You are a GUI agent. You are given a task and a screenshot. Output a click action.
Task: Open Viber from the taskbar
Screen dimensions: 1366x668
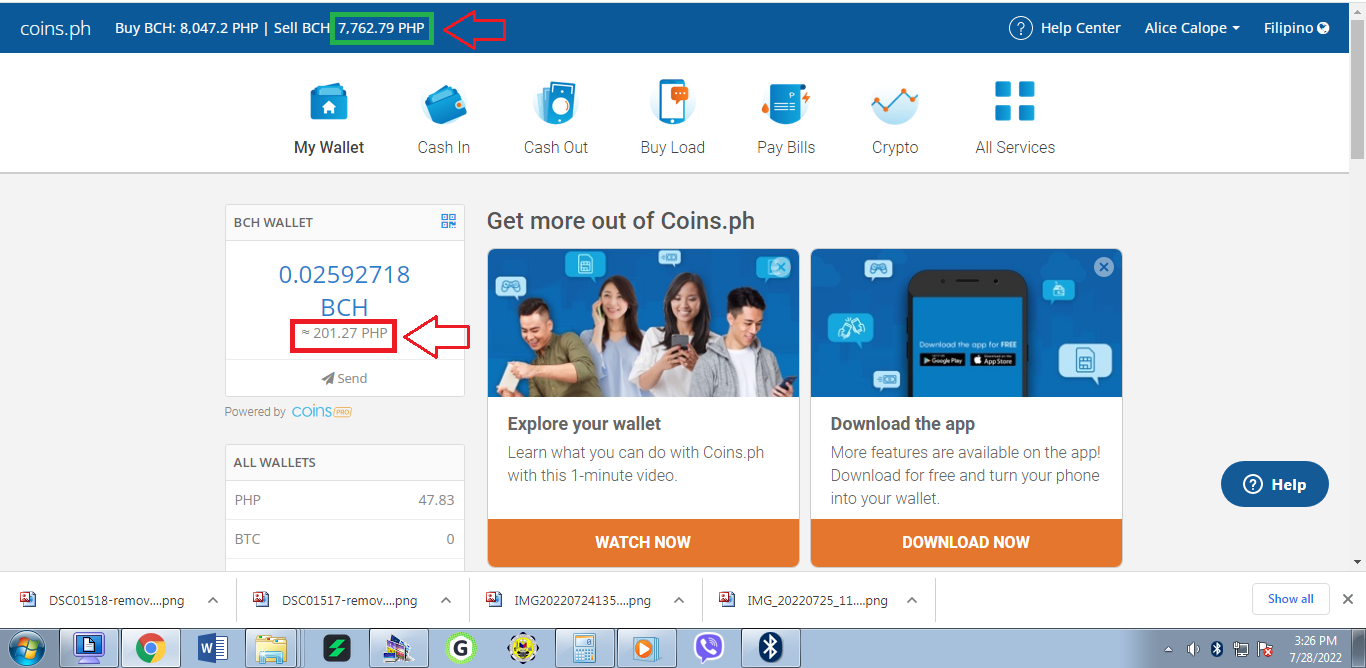(x=708, y=648)
